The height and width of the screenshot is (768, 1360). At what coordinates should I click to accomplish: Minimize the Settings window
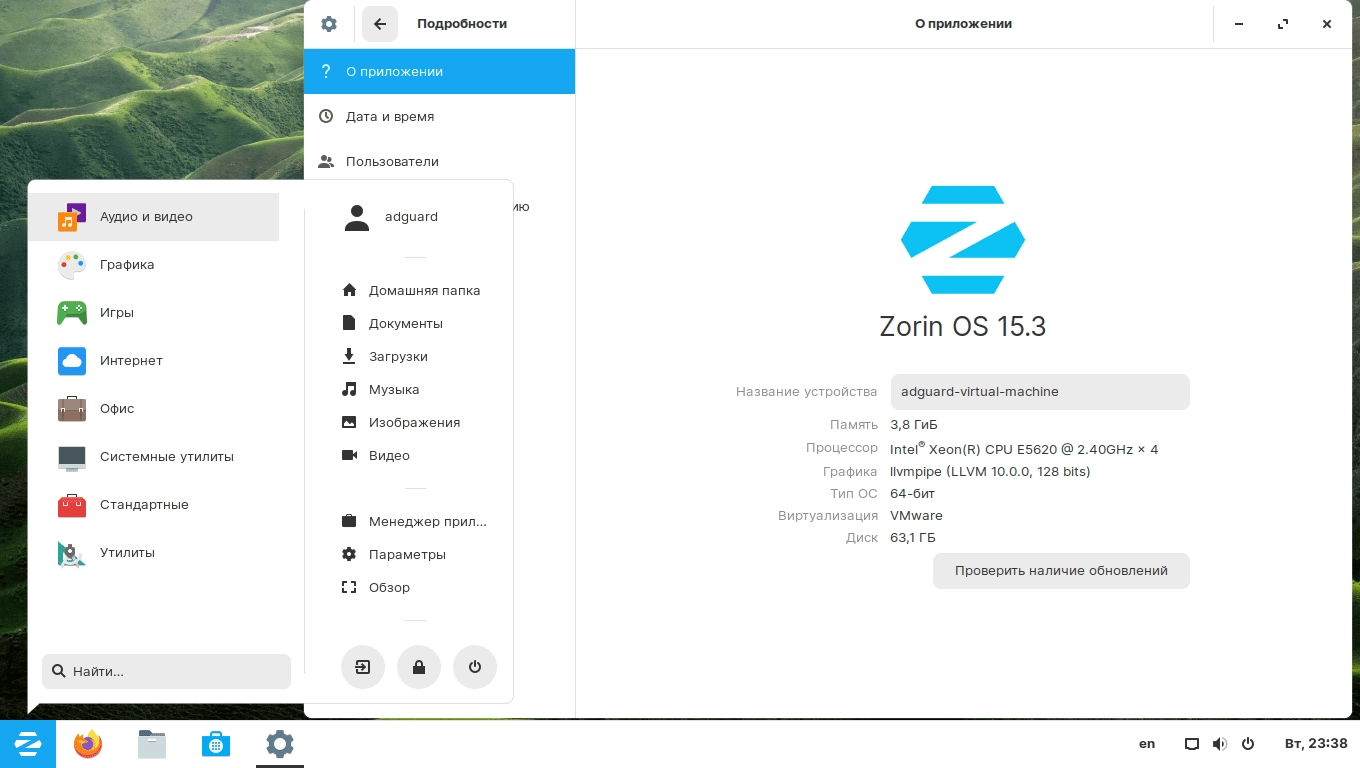[1239, 24]
